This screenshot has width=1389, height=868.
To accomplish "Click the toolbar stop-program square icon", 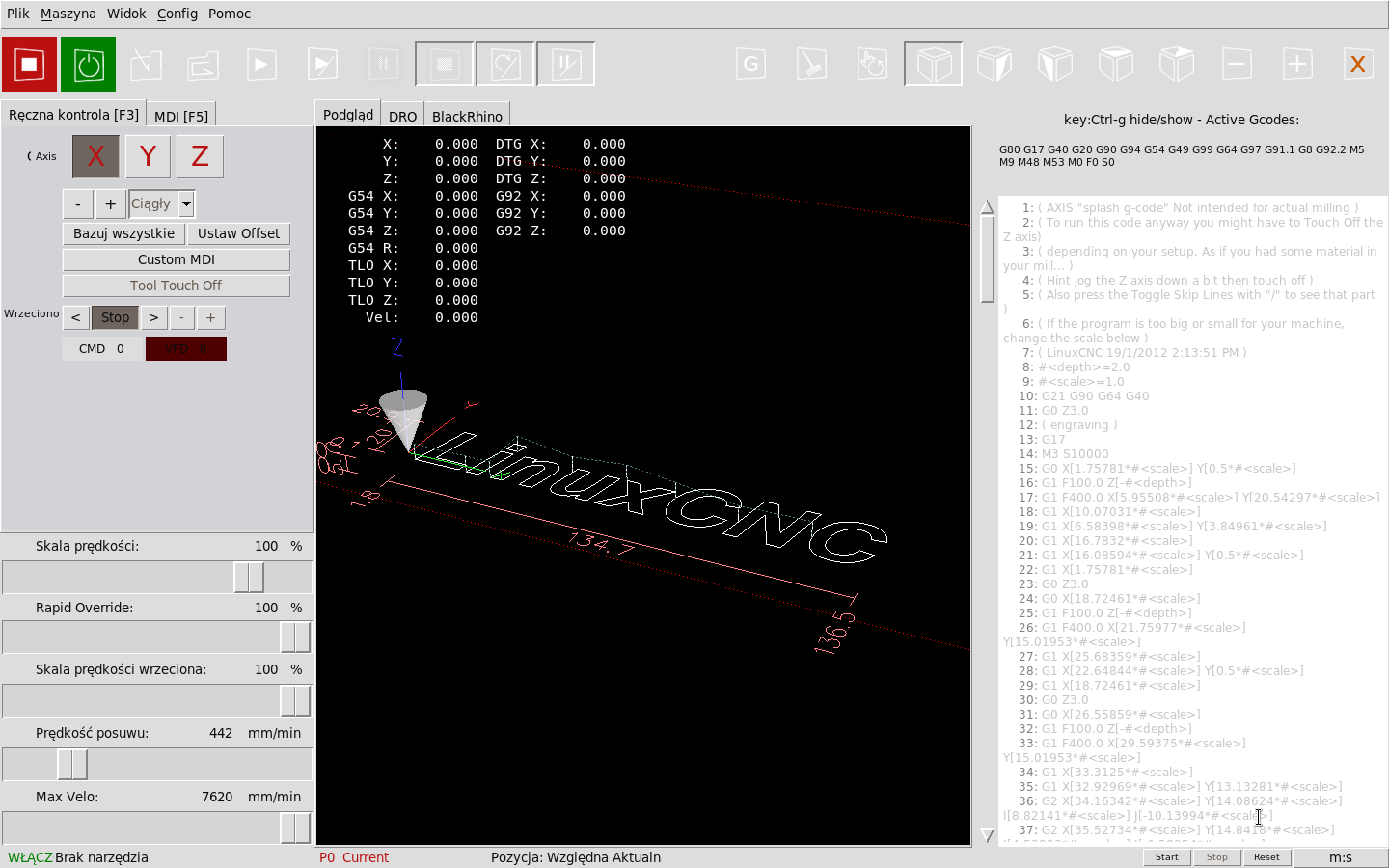I will pyautogui.click(x=445, y=65).
